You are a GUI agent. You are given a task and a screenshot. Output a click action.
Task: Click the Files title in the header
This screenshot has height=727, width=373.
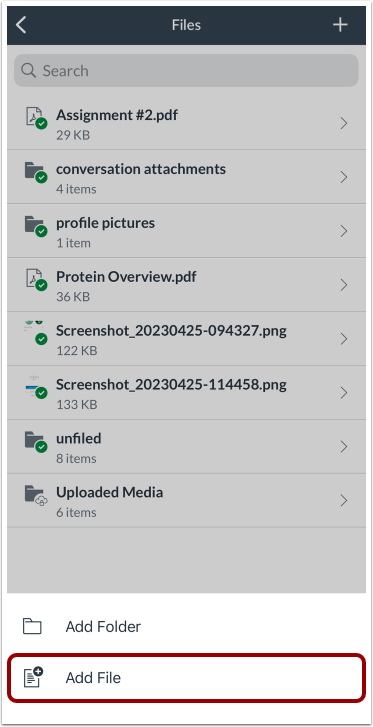(186, 25)
